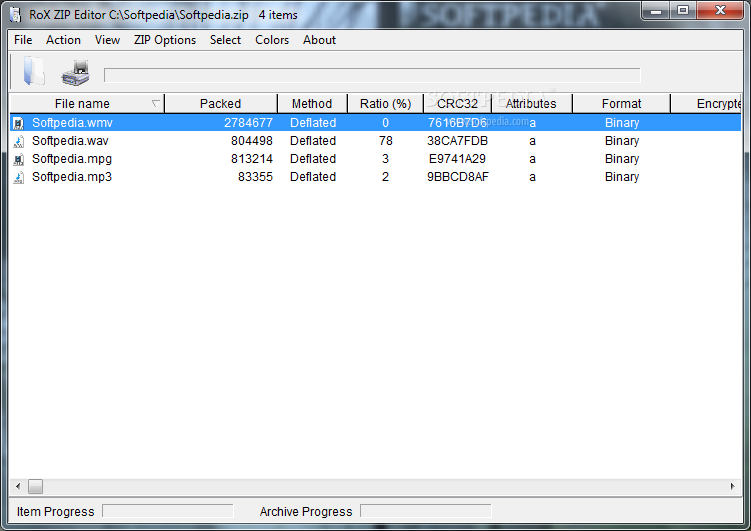
Task: Click the Archive Progress bar
Action: coord(425,511)
